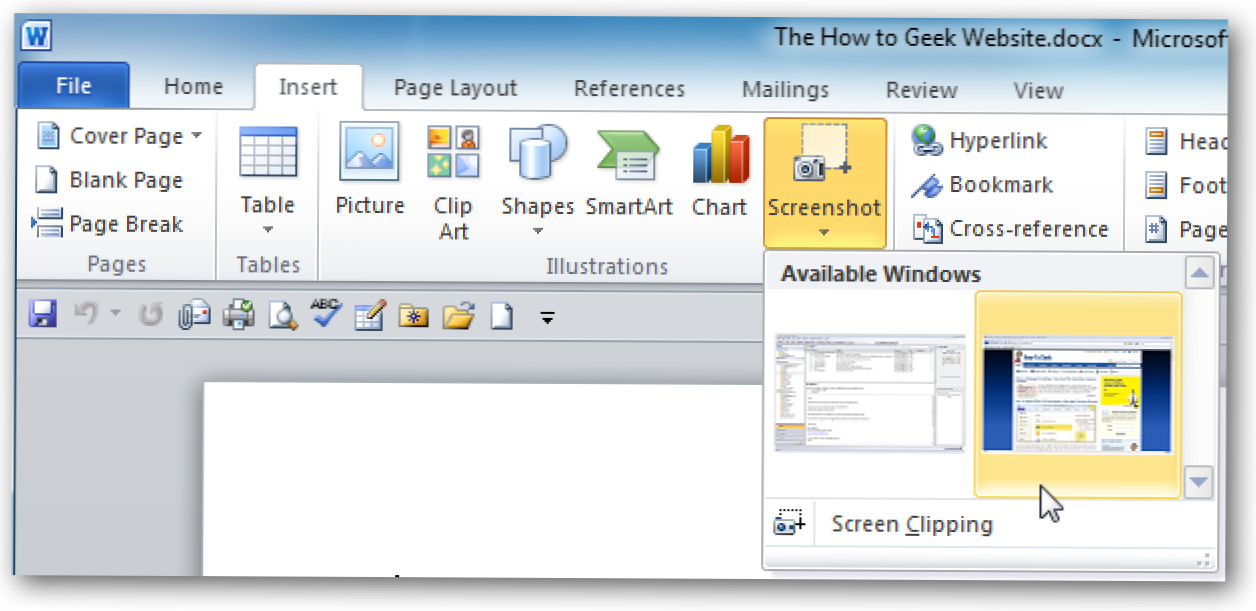This screenshot has height=611, width=1256.
Task: Switch to the References tab
Action: [x=629, y=89]
